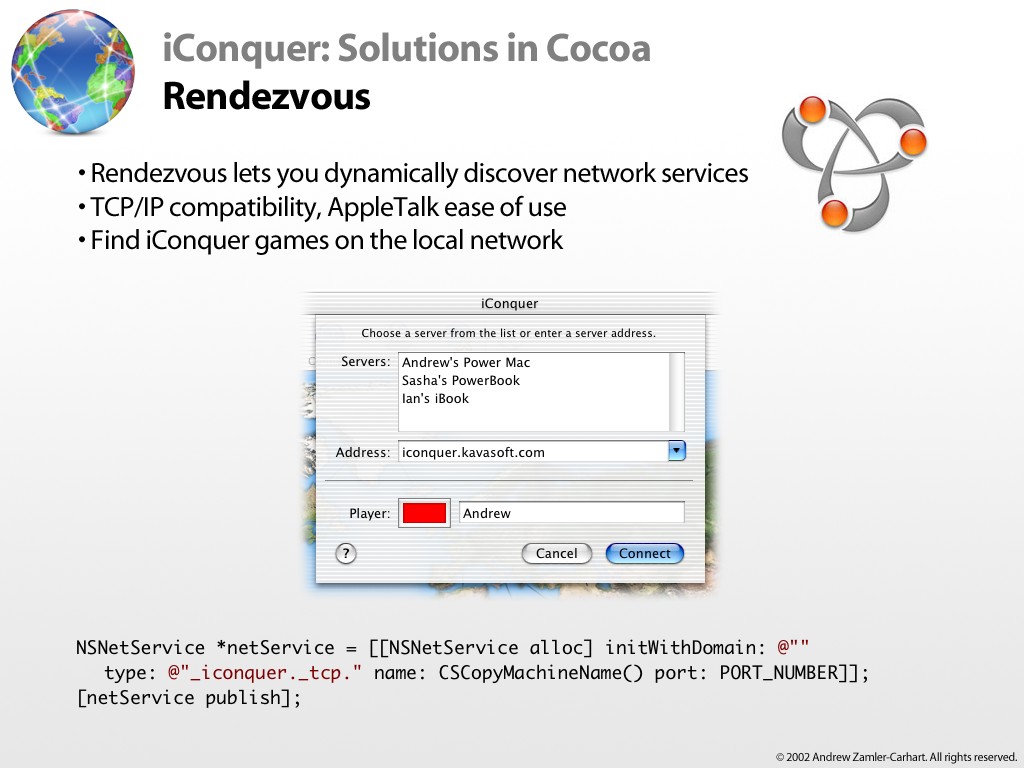The image size is (1024, 768).
Task: Choose Ian's iBook in the servers list
Action: (x=435, y=398)
